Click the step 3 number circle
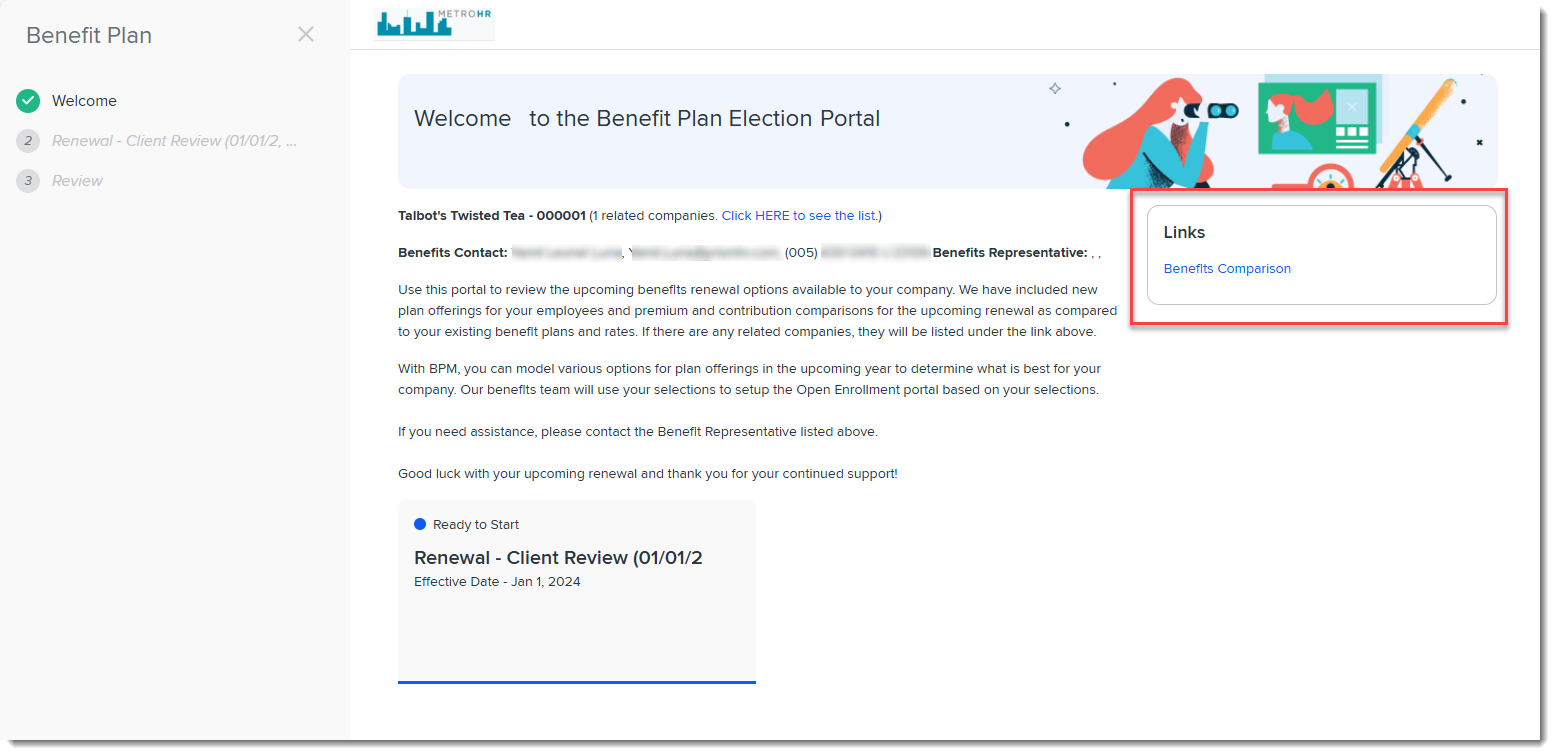This screenshot has height=754, width=1556. (28, 181)
